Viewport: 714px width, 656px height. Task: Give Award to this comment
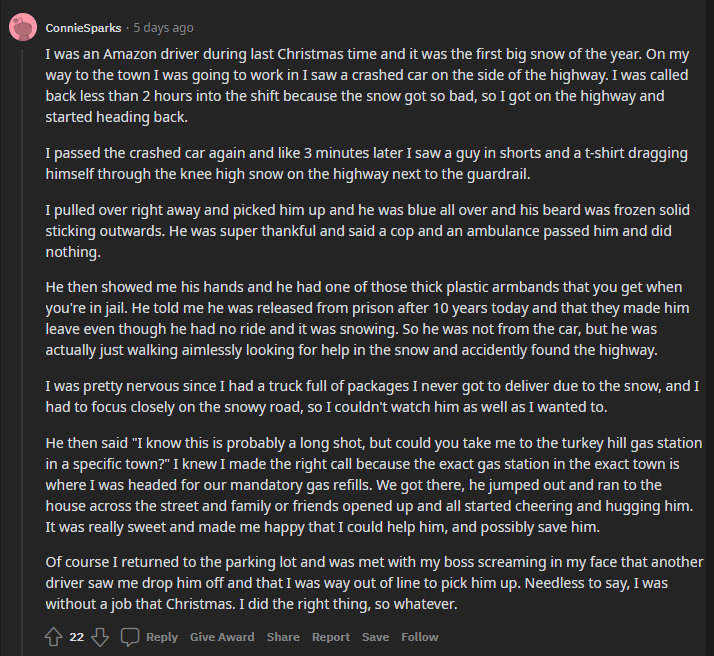tap(222, 637)
